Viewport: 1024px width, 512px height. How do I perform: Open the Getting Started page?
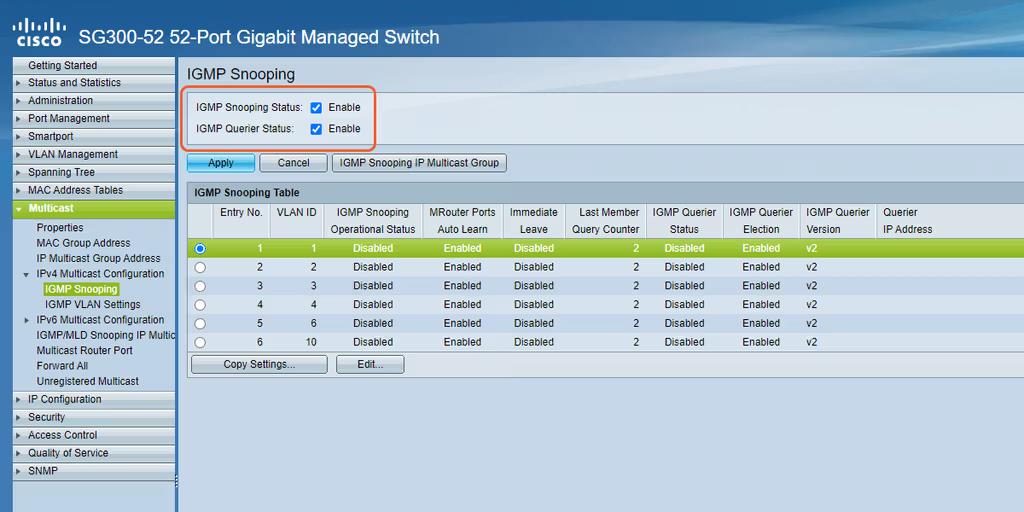[x=93, y=65]
